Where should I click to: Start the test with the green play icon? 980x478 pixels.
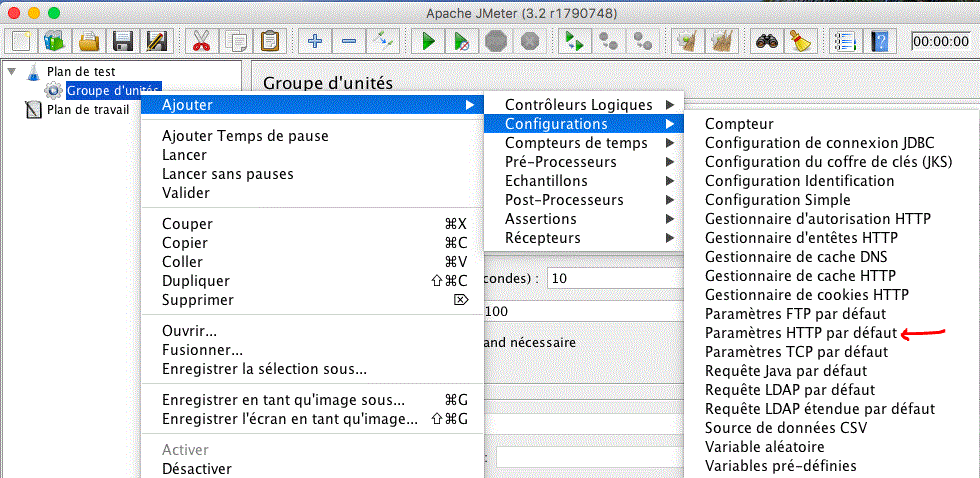point(428,42)
